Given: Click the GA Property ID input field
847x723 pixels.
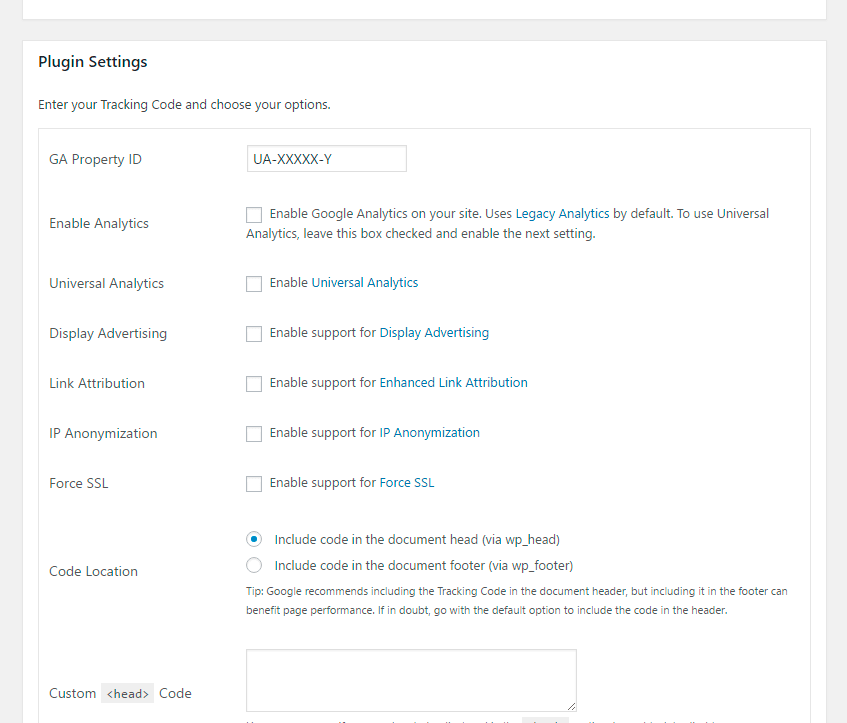Looking at the screenshot, I should point(326,159).
